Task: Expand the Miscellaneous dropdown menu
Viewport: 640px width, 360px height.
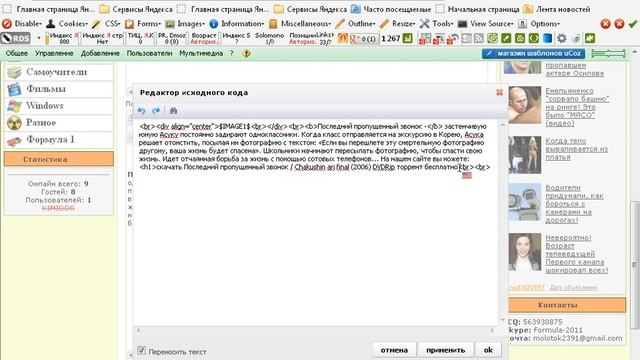Action: [300, 24]
